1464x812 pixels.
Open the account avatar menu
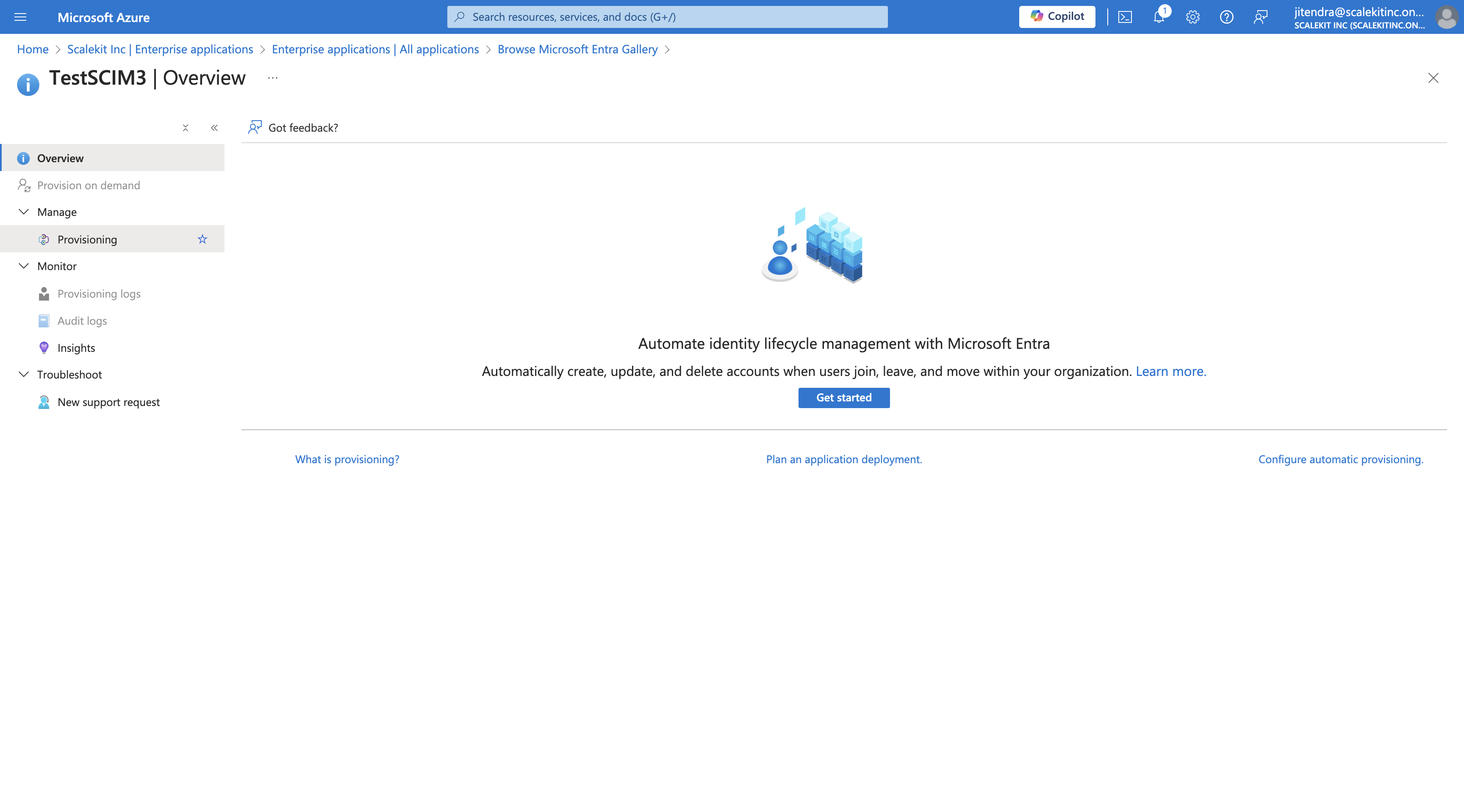[1446, 17]
